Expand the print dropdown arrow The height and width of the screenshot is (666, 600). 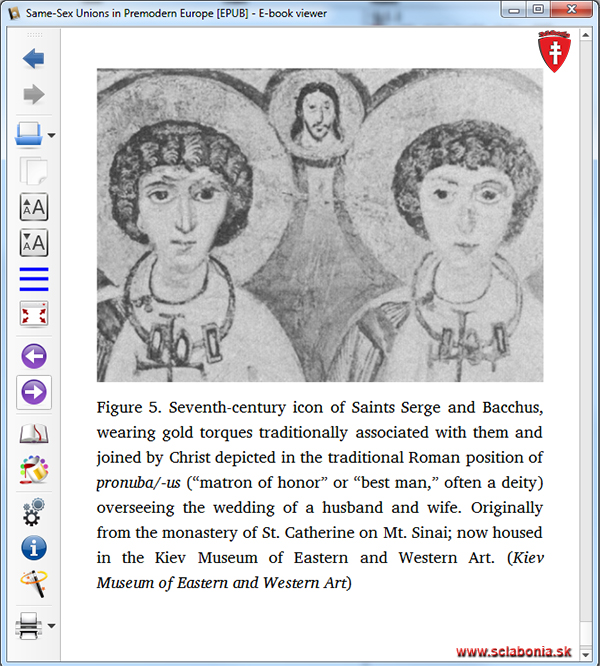coord(51,627)
